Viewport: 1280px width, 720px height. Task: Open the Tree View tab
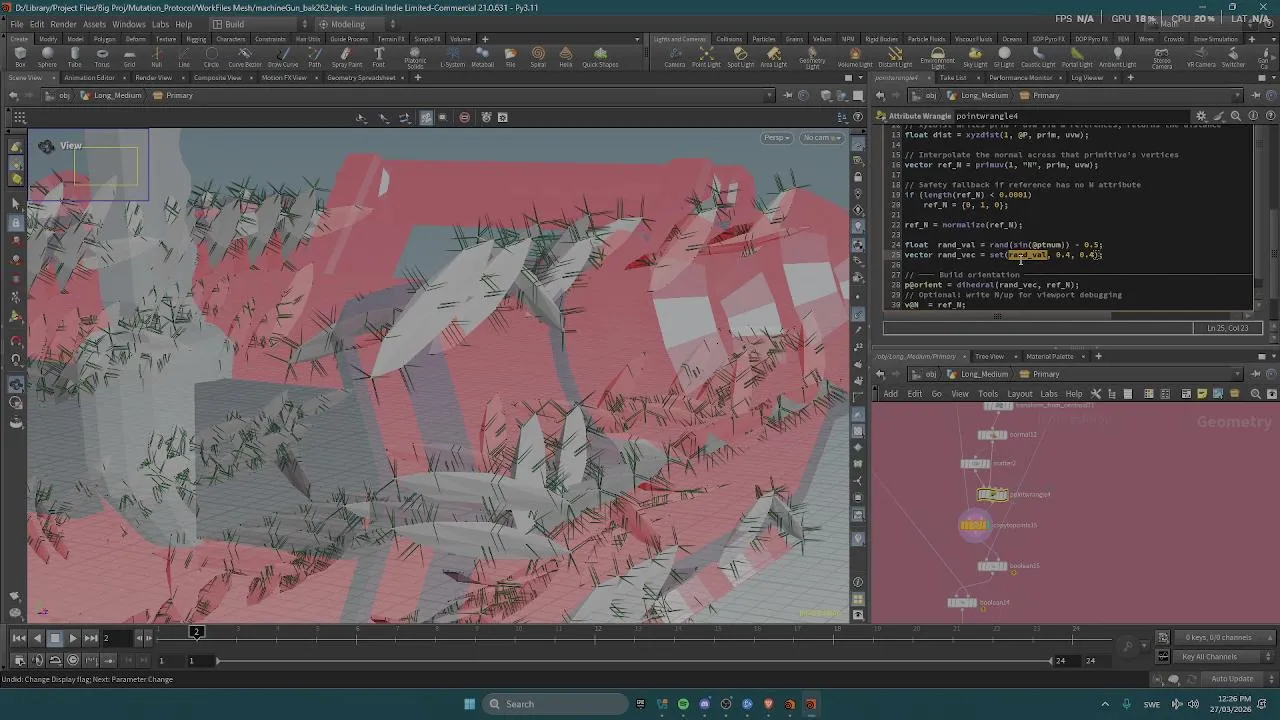(x=988, y=356)
